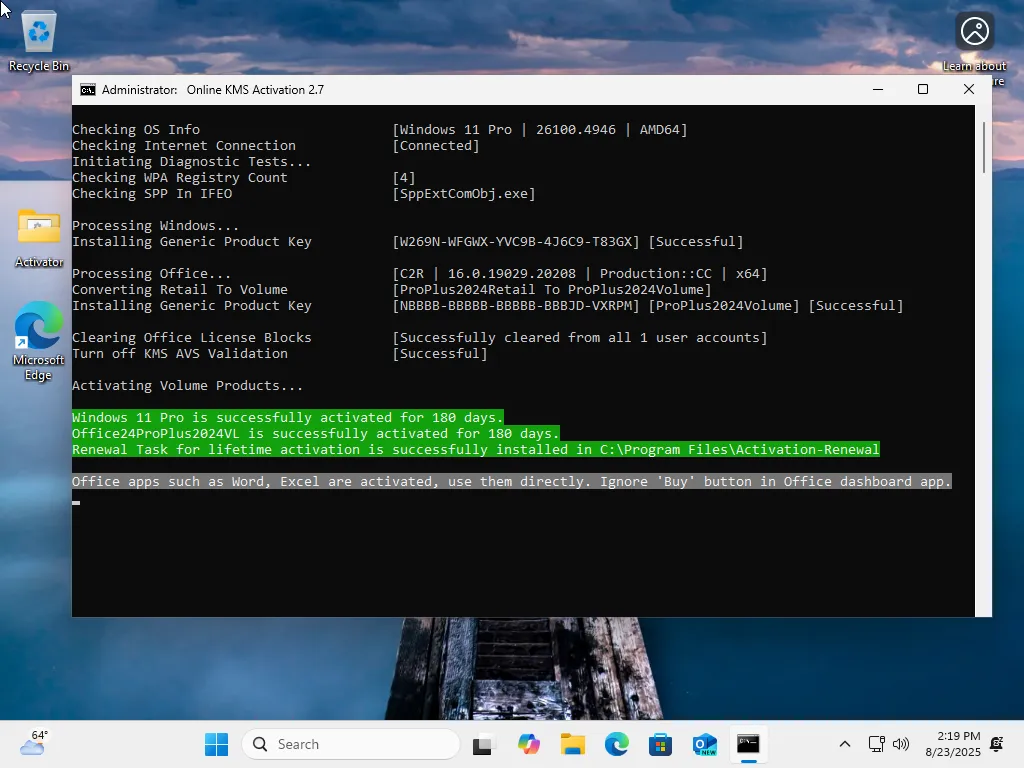1024x768 pixels.
Task: Open Task View from the taskbar
Action: (x=483, y=744)
